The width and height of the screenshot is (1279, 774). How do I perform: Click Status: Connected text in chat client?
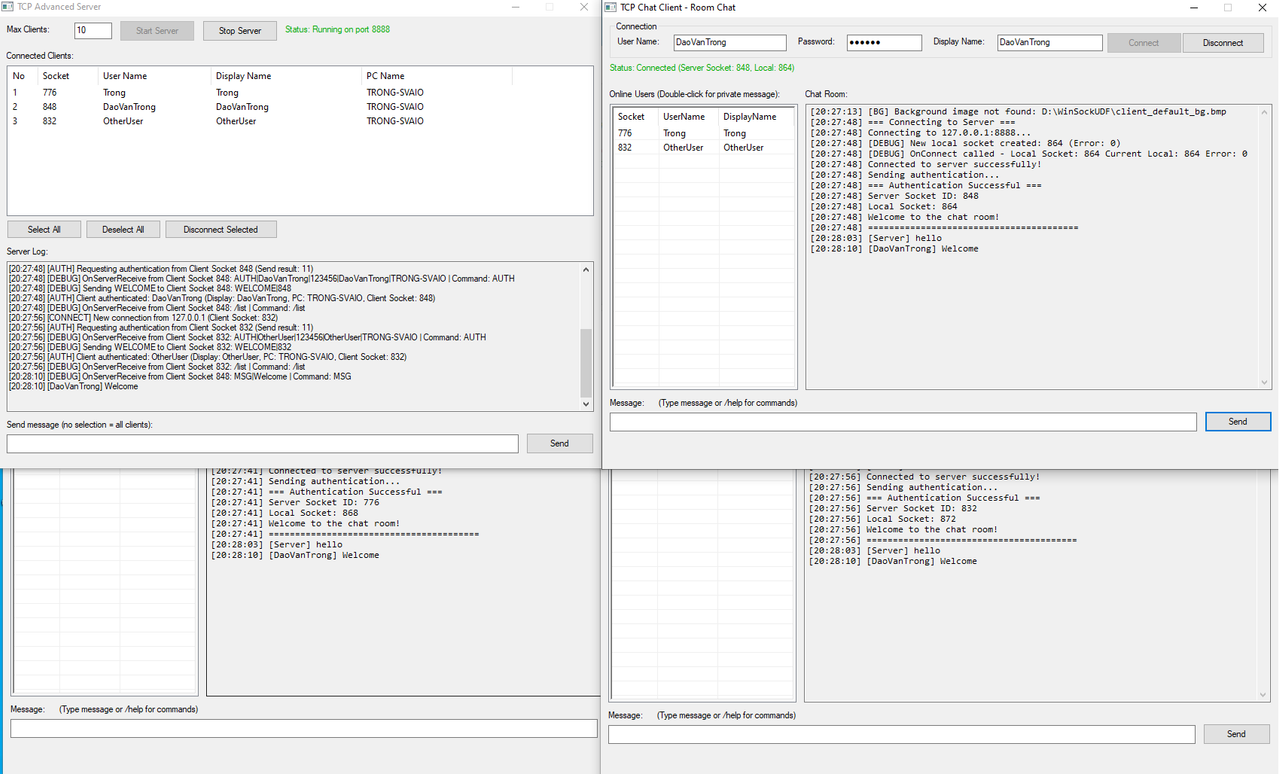pyautogui.click(x=702, y=68)
